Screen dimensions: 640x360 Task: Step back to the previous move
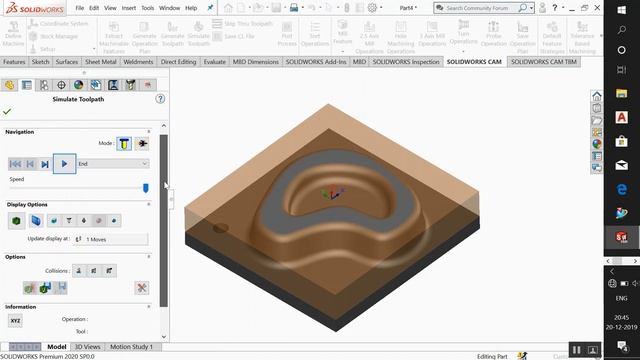coord(30,164)
